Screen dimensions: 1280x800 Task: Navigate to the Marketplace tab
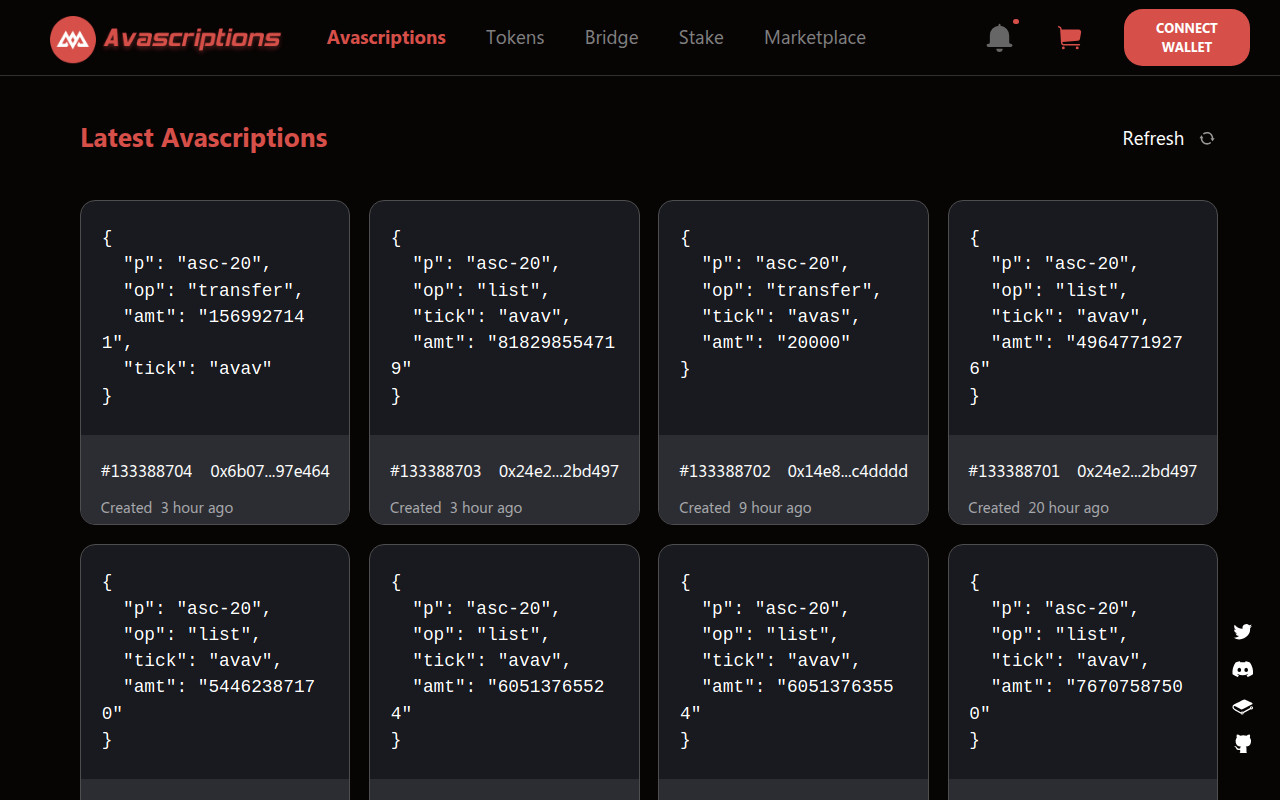coord(815,37)
